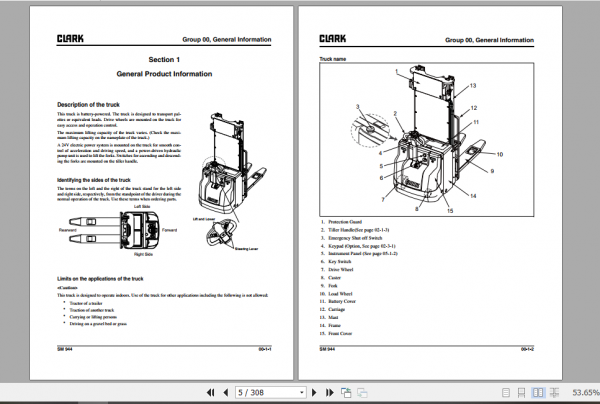This screenshot has height=404, width=600.
Task: Click 'Load Wheel' list item
Action: click(340, 294)
